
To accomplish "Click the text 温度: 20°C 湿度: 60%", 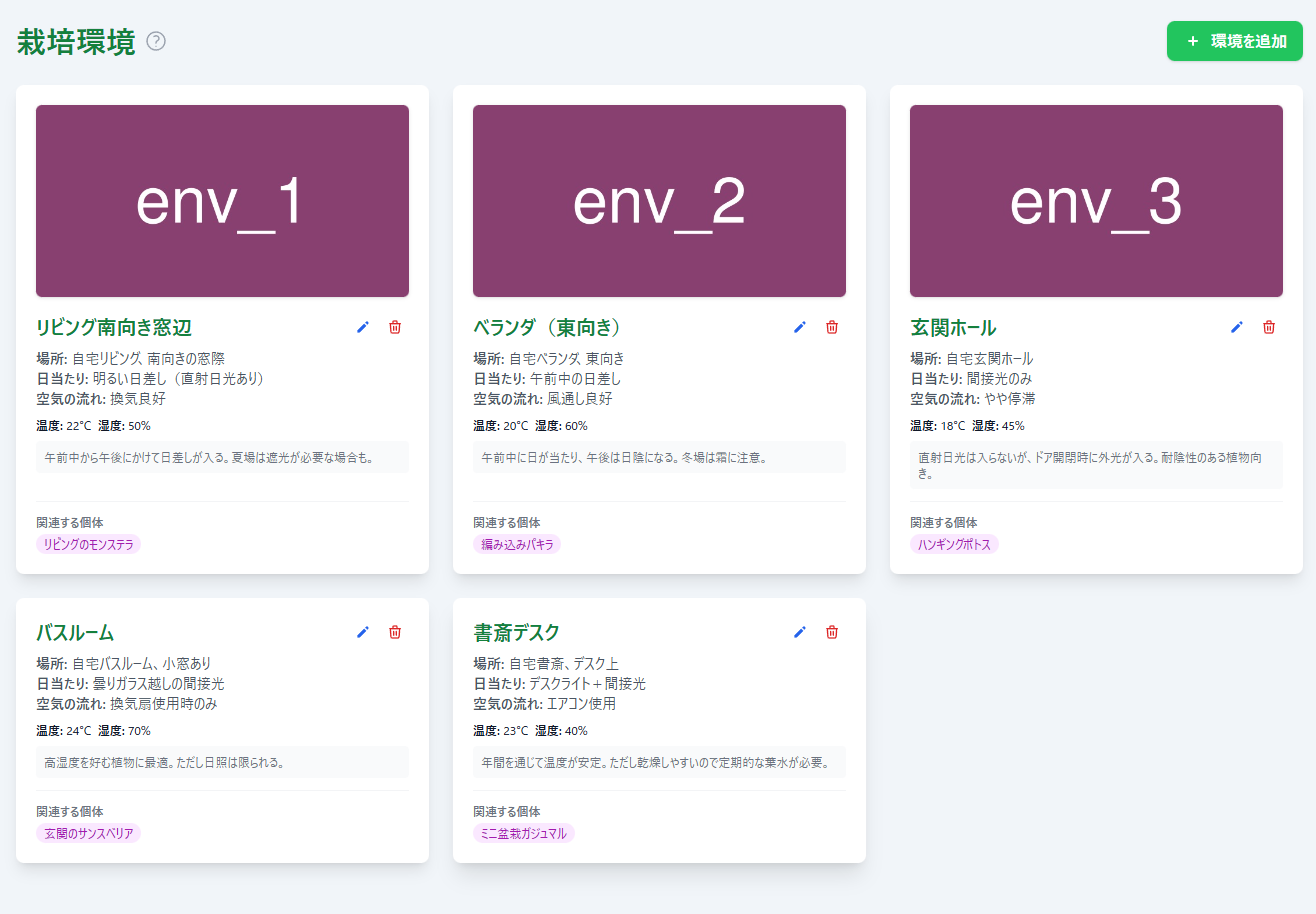I will pyautogui.click(x=530, y=425).
